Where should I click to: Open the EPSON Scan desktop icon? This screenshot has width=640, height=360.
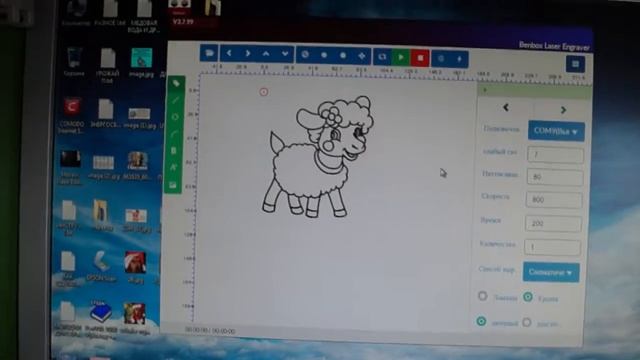pyautogui.click(x=101, y=265)
